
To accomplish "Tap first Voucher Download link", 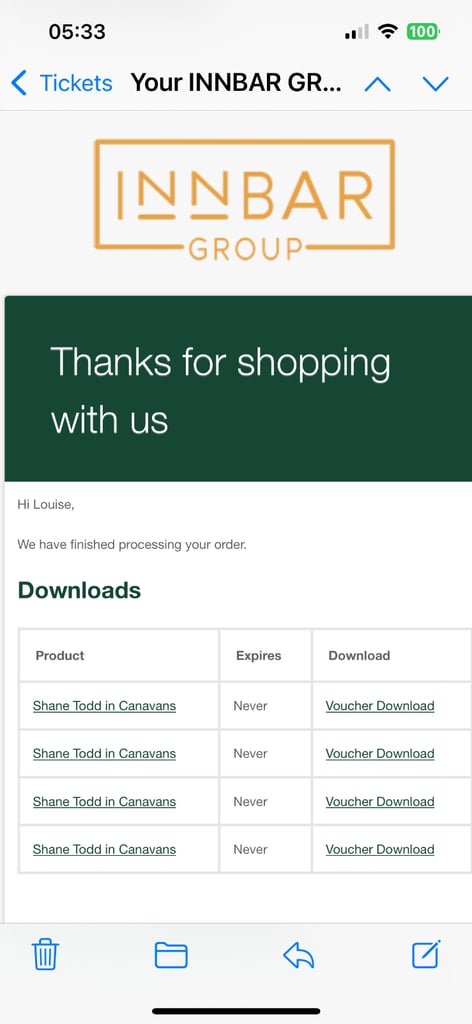I will pos(380,706).
